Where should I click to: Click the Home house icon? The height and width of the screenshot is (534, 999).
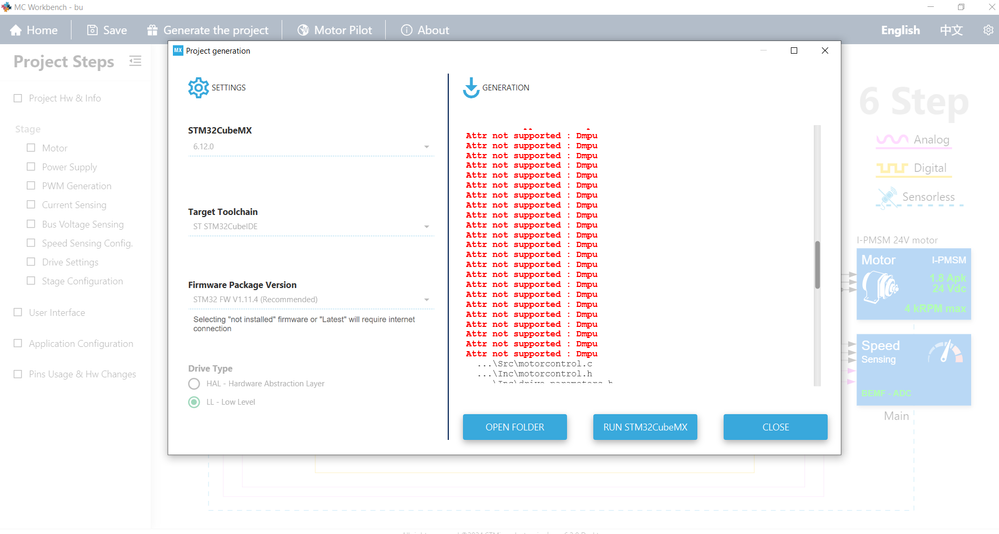click(16, 30)
